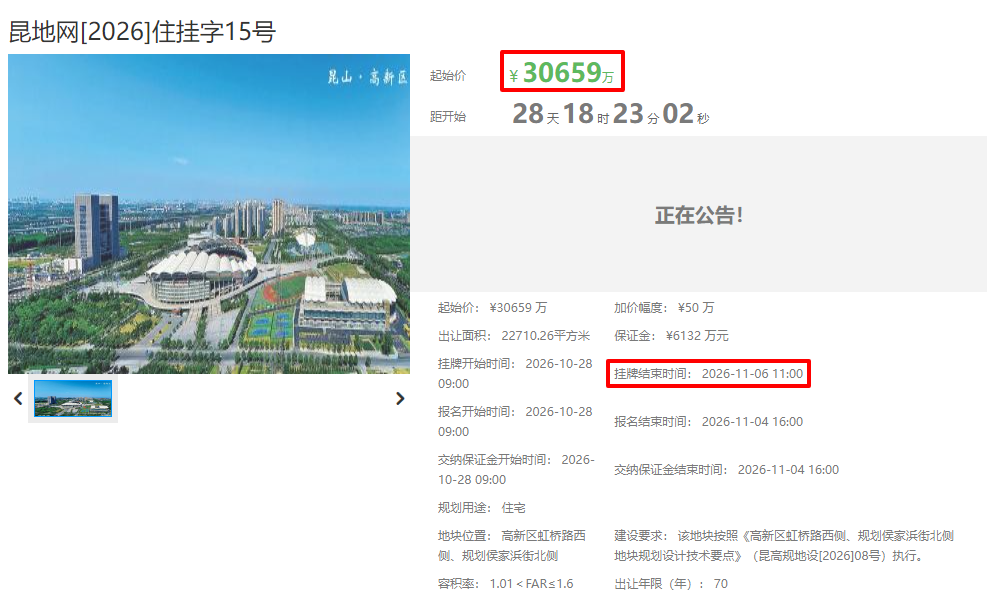Viewport: 987px width, 605px height.
Task: Click 报名开始时间 2026-10-28 09:00
Action: click(515, 421)
